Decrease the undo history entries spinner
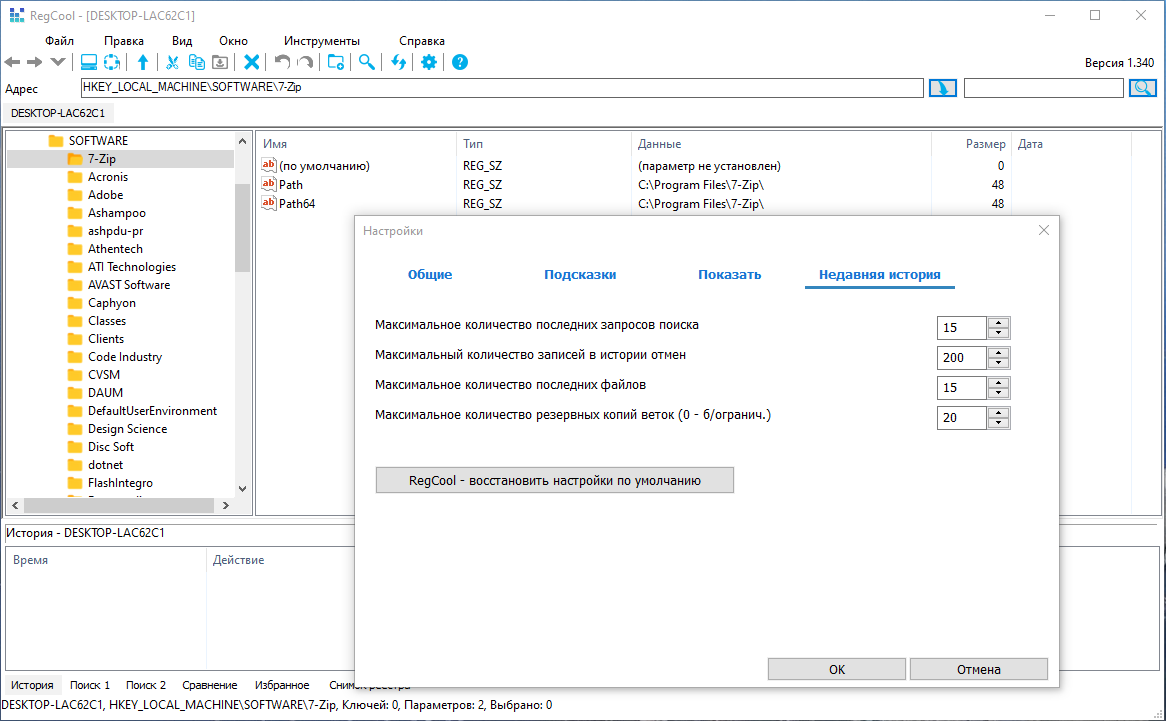 click(x=999, y=363)
